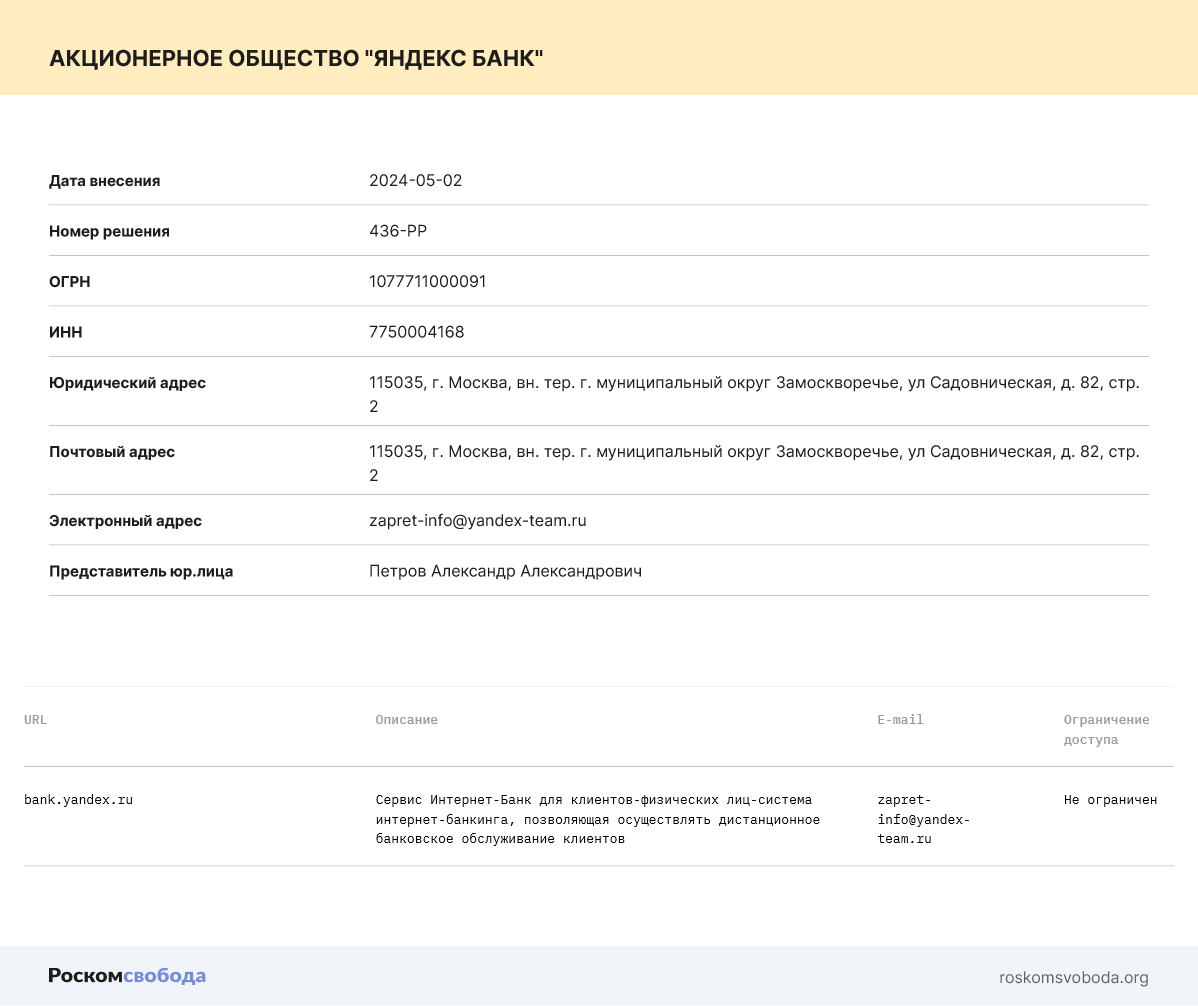
Task: Click the E-mail column header
Action: coord(900,720)
